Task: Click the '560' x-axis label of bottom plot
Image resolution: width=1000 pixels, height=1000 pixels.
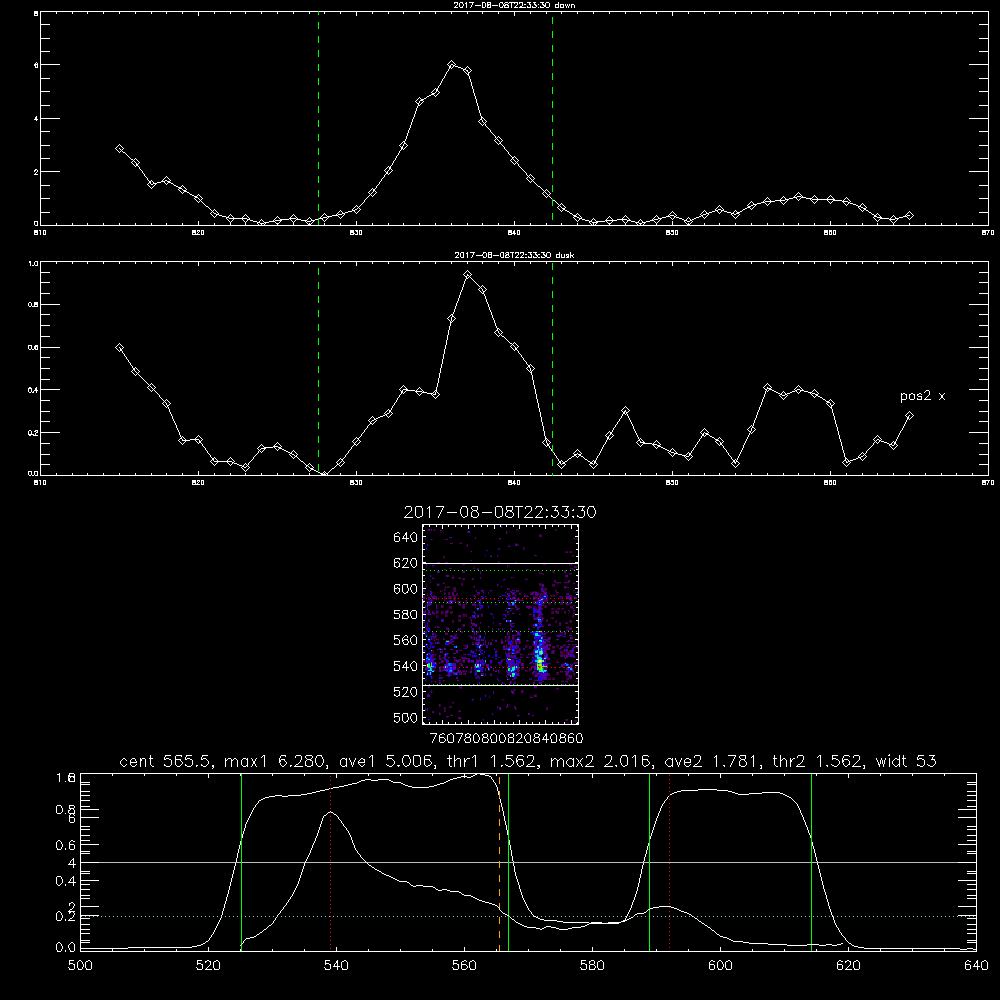Action: [464, 966]
